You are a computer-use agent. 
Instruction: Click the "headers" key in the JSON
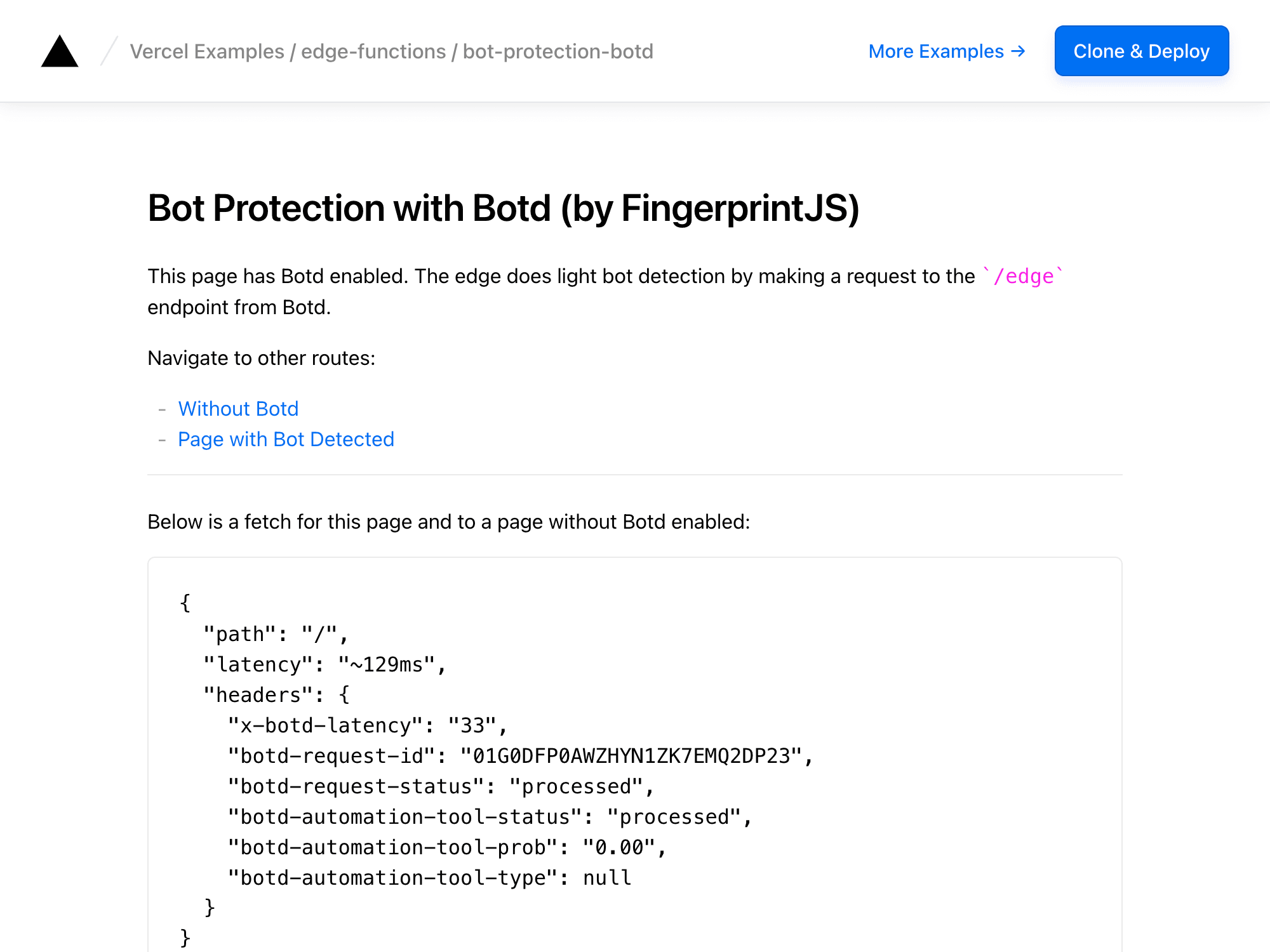258,695
